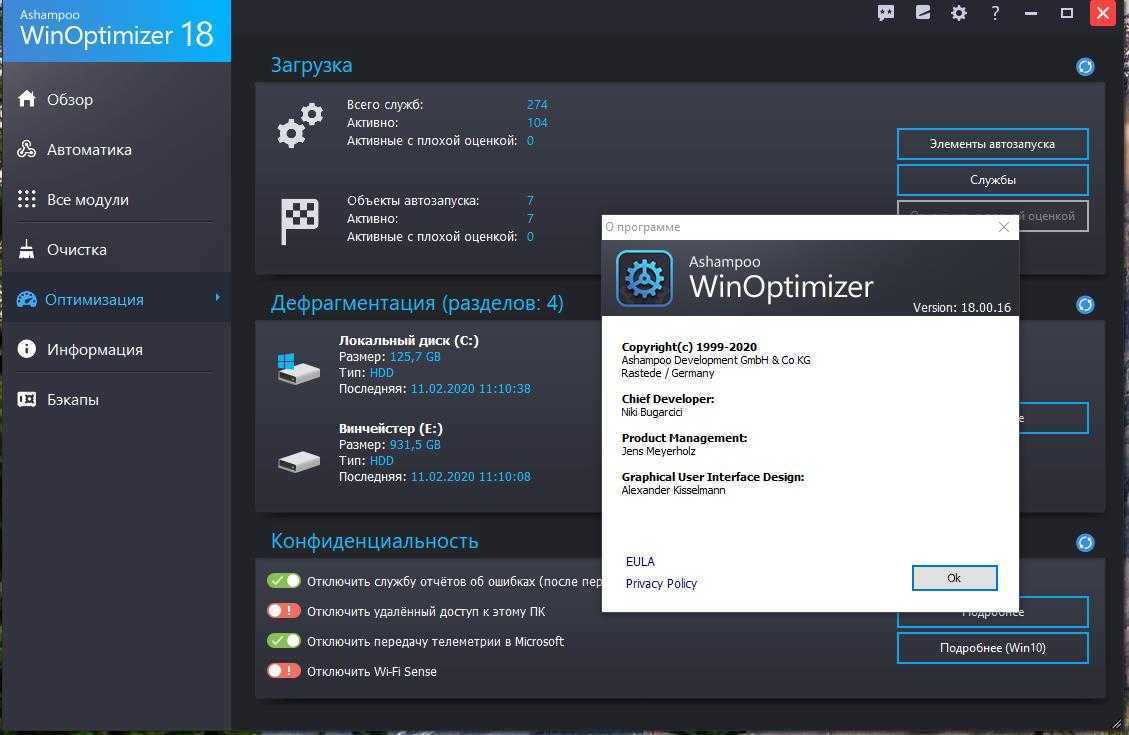
Task: Open the EULA link
Action: [640, 562]
